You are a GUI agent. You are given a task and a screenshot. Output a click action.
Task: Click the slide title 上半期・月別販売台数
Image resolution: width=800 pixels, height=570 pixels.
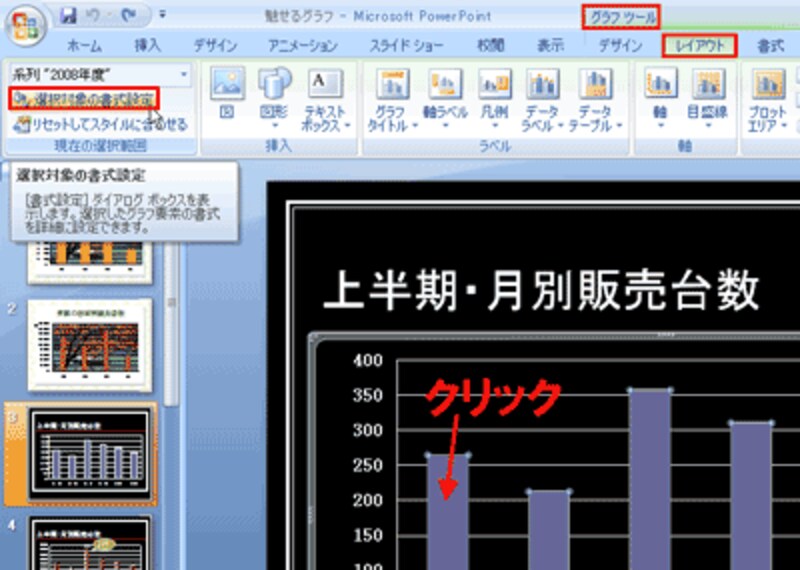542,291
